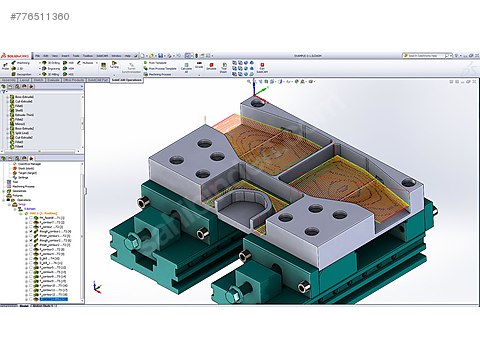Click the zoom magnifier in viewport toolbar
This screenshot has width=480, height=360.
point(249,81)
